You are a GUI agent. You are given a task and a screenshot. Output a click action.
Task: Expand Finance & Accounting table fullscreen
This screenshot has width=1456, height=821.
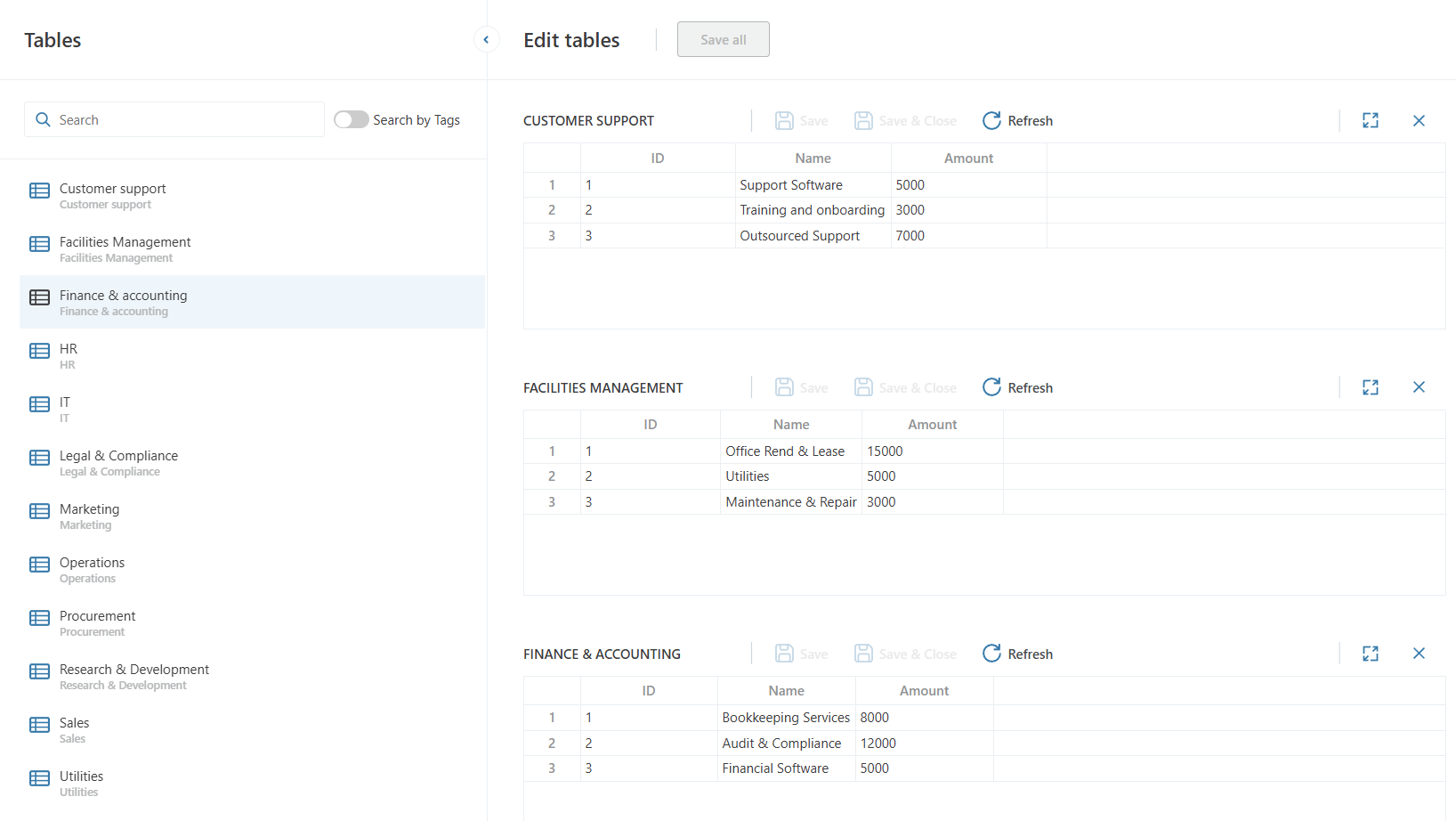tap(1370, 654)
